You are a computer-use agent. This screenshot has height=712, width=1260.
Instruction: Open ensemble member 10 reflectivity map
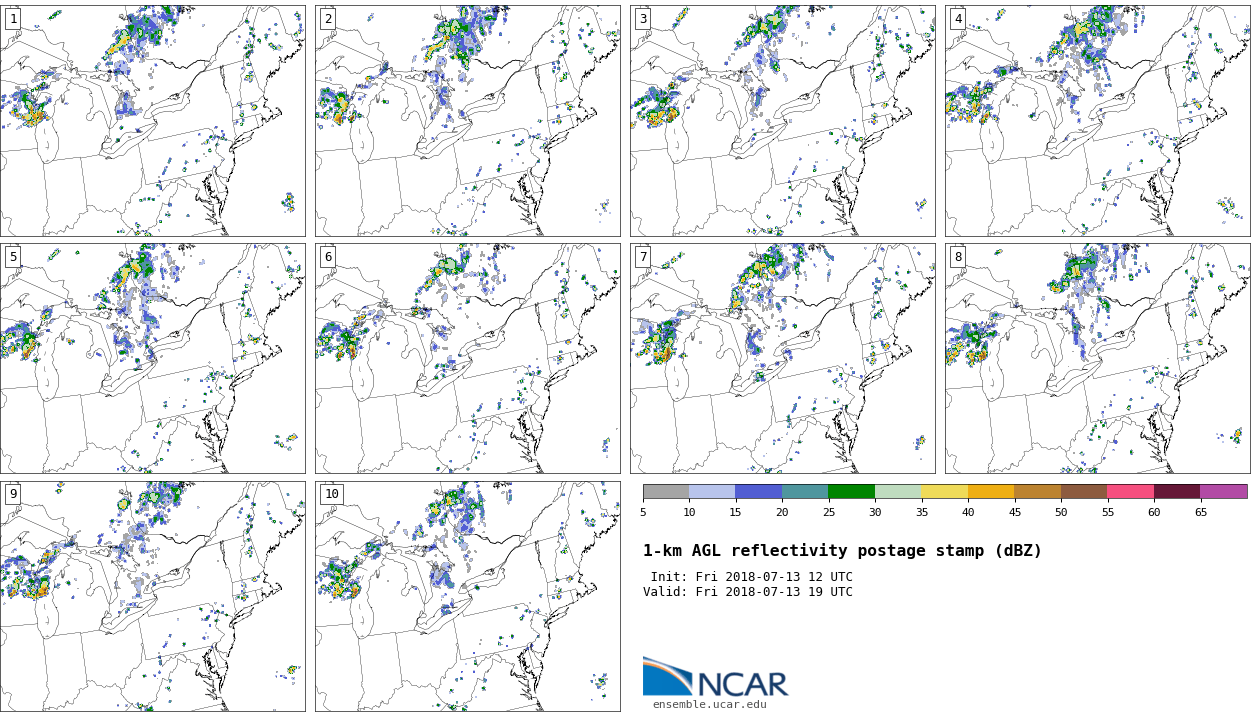468,596
